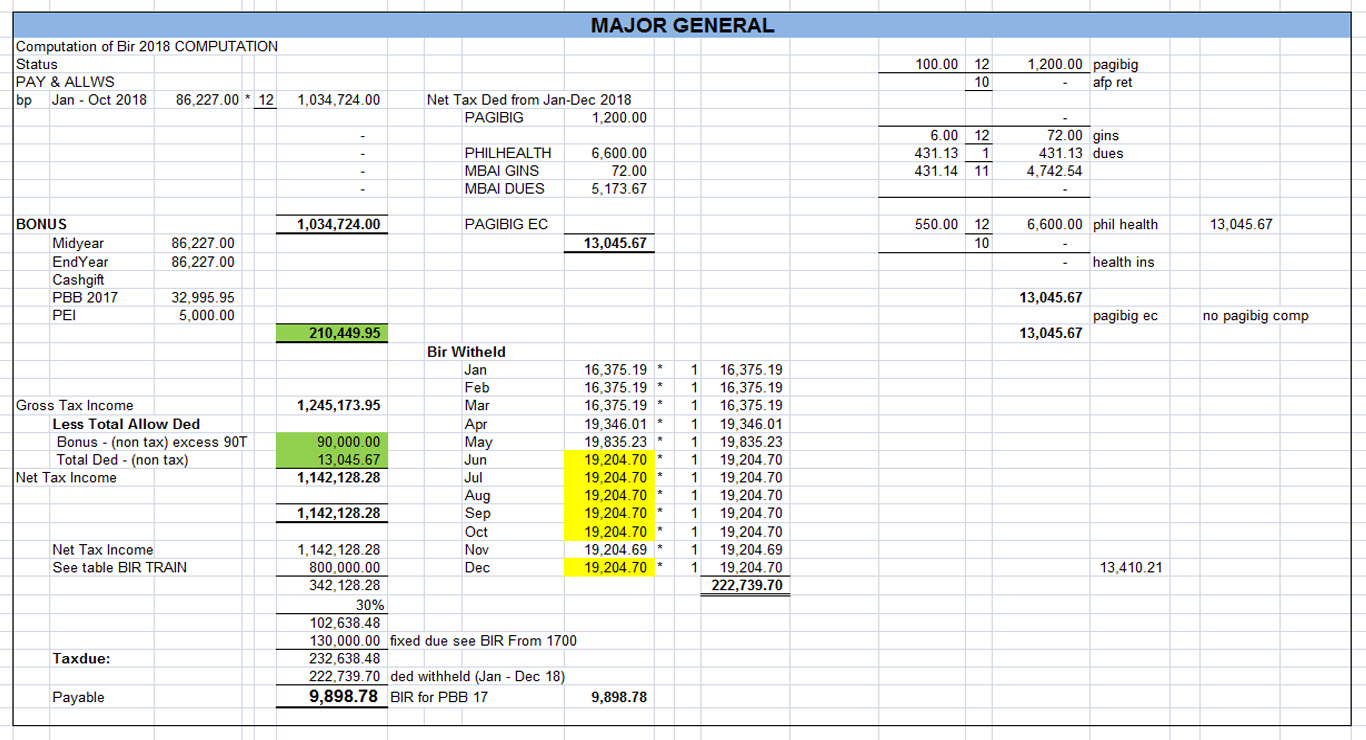The height and width of the screenshot is (740, 1366).
Task: Select the PHILHEALTH label cell
Action: (508, 153)
